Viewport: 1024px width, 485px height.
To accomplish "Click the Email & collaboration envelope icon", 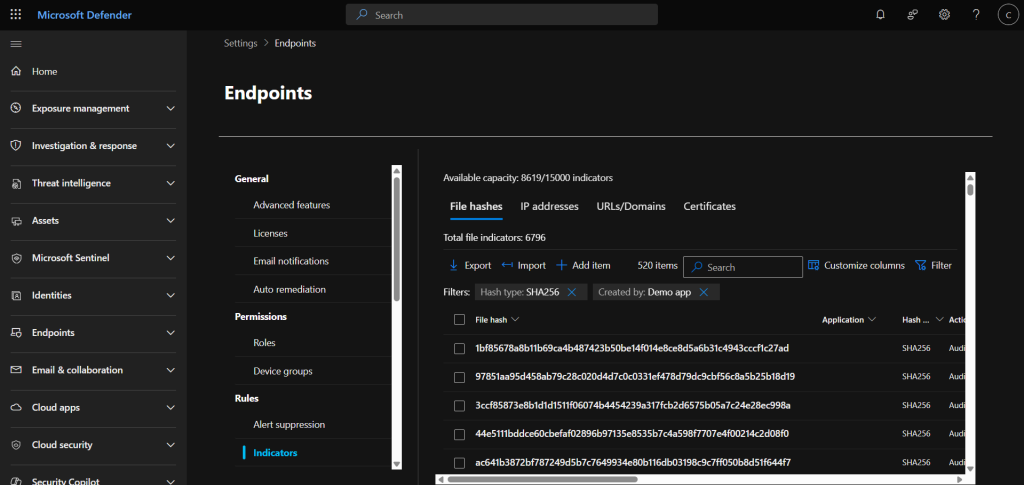I will [17, 370].
